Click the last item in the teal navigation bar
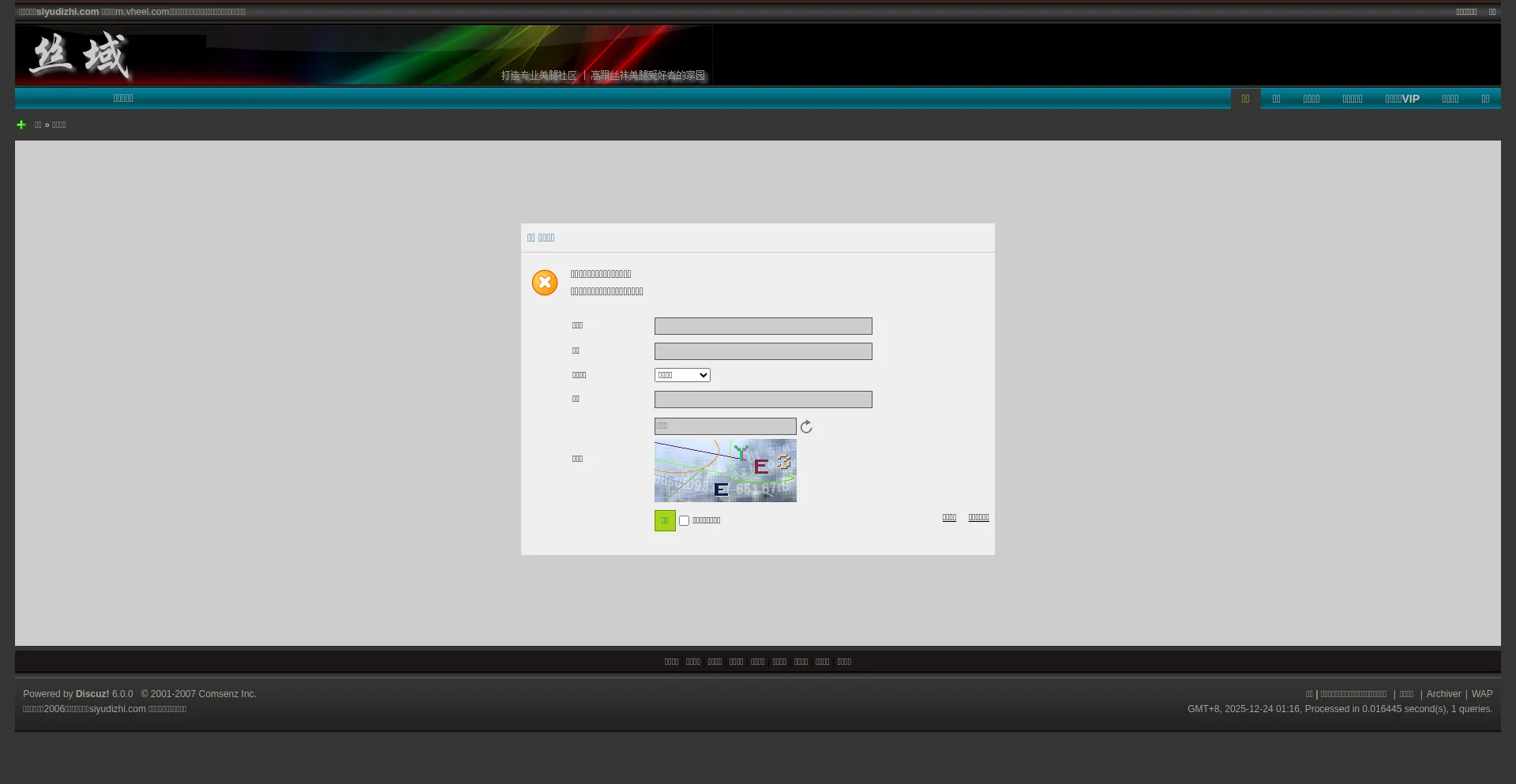The image size is (1516, 784). point(1485,99)
